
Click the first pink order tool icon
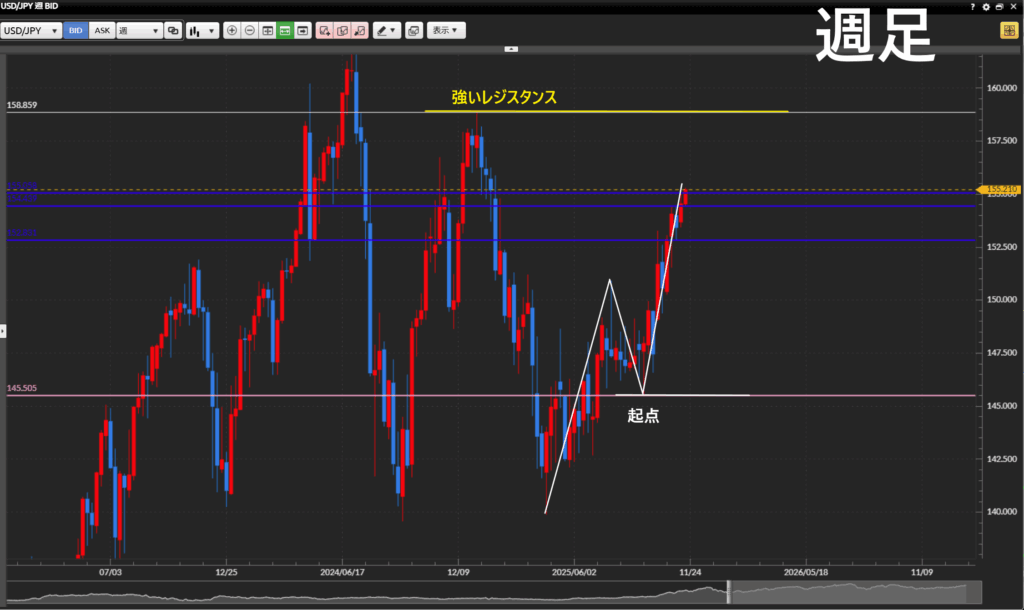[x=325, y=31]
